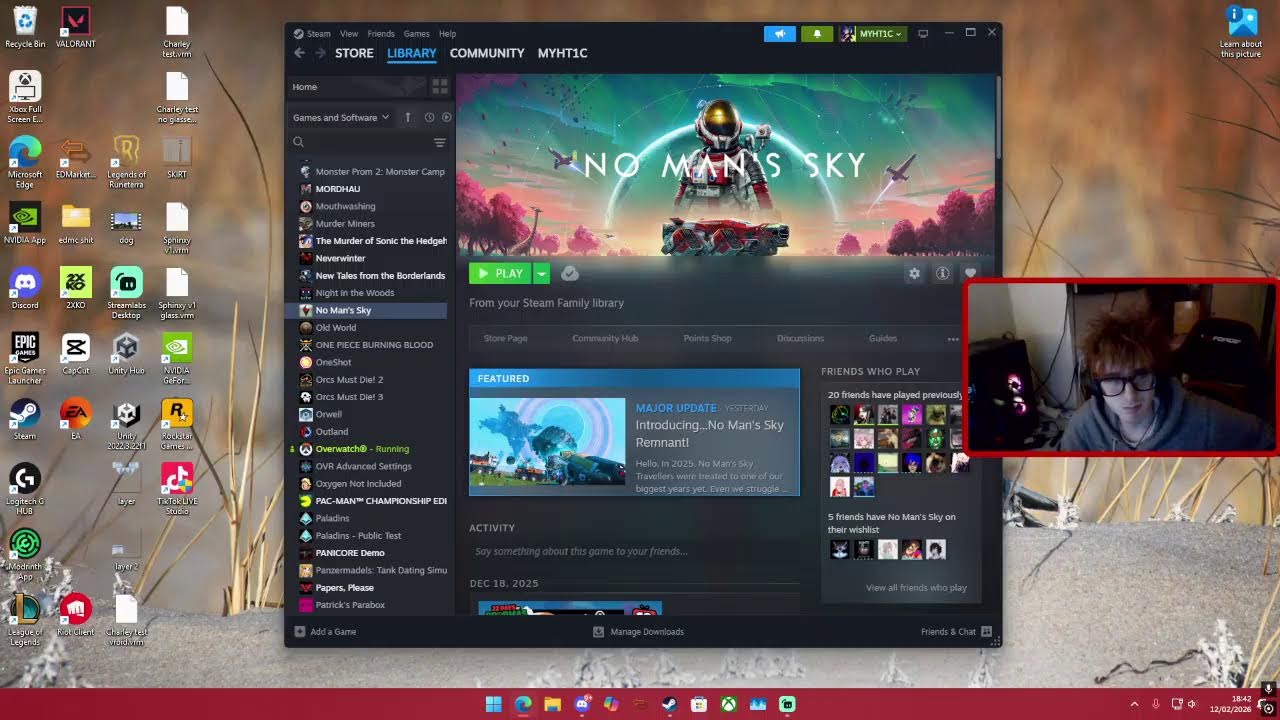Viewport: 1280px width, 720px height.
Task: Click the green PLAY button
Action: (500, 273)
